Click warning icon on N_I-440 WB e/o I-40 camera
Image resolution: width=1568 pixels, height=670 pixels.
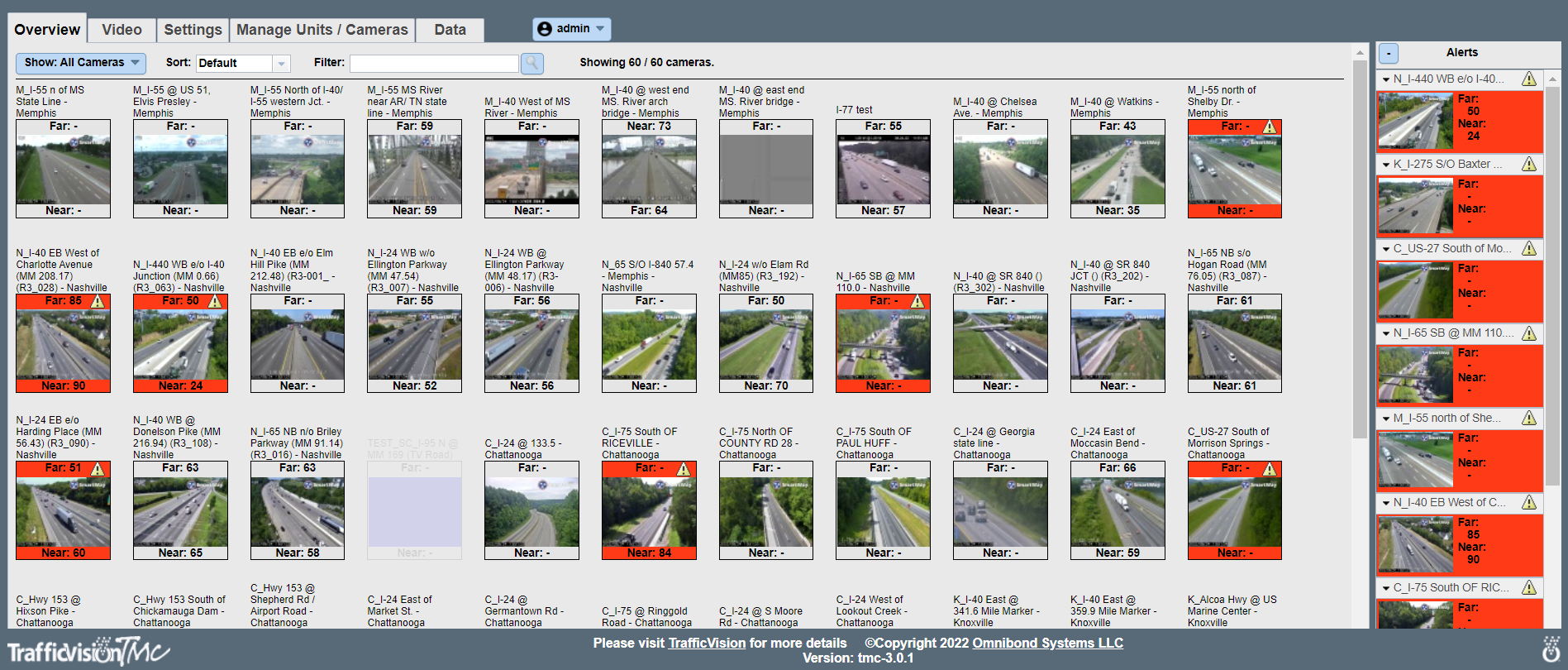coord(215,301)
